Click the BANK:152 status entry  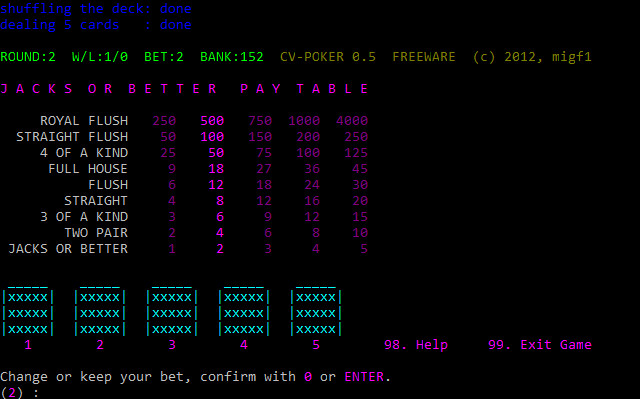232,57
